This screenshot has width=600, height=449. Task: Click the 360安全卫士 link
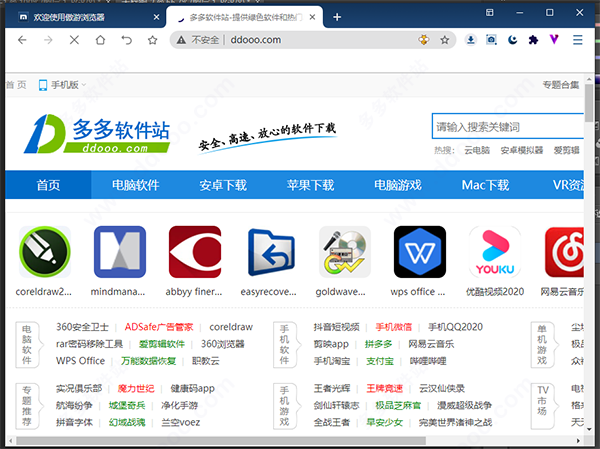(82, 327)
